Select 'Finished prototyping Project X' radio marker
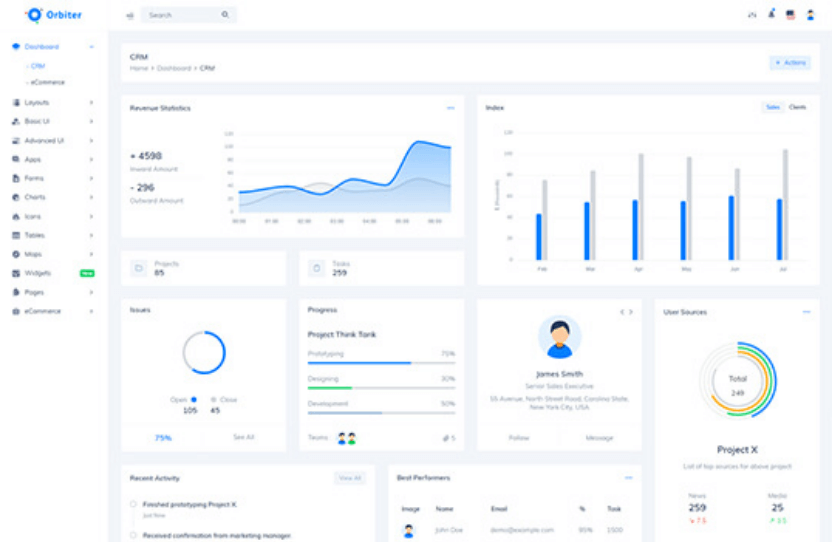Viewport: 832px width, 542px height. click(133, 504)
